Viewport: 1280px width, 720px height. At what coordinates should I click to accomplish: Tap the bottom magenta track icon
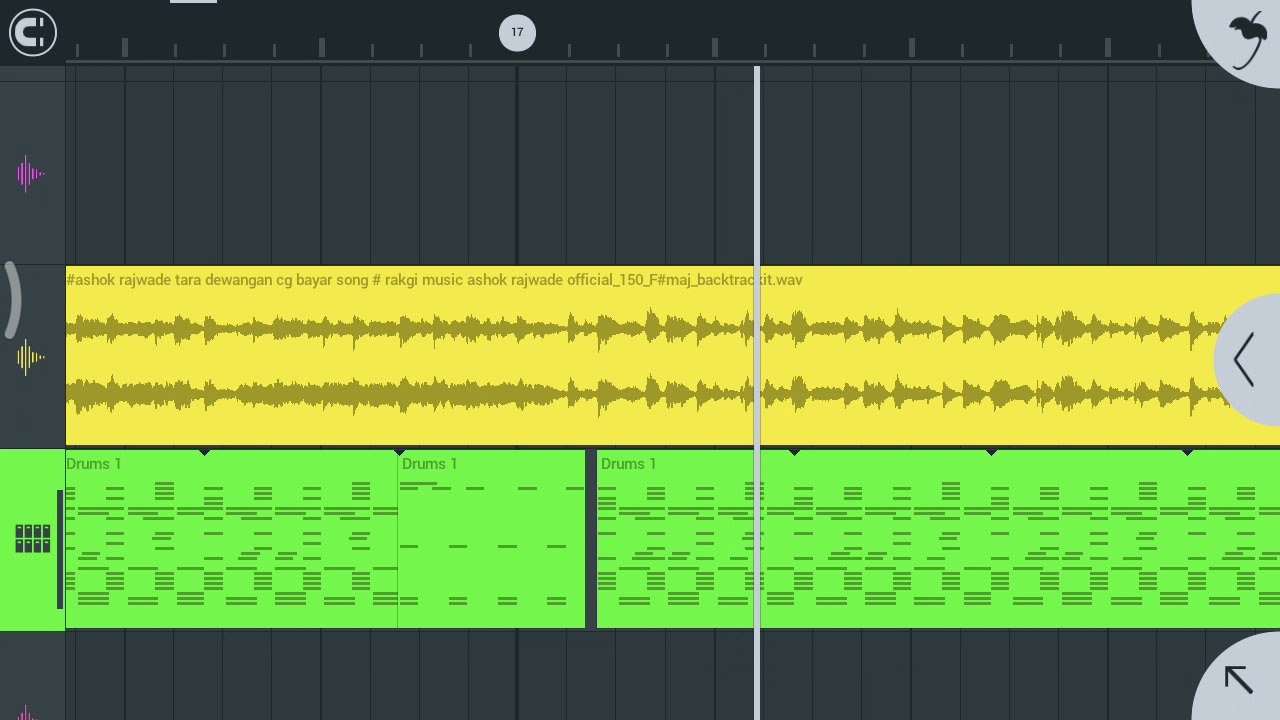point(29,712)
